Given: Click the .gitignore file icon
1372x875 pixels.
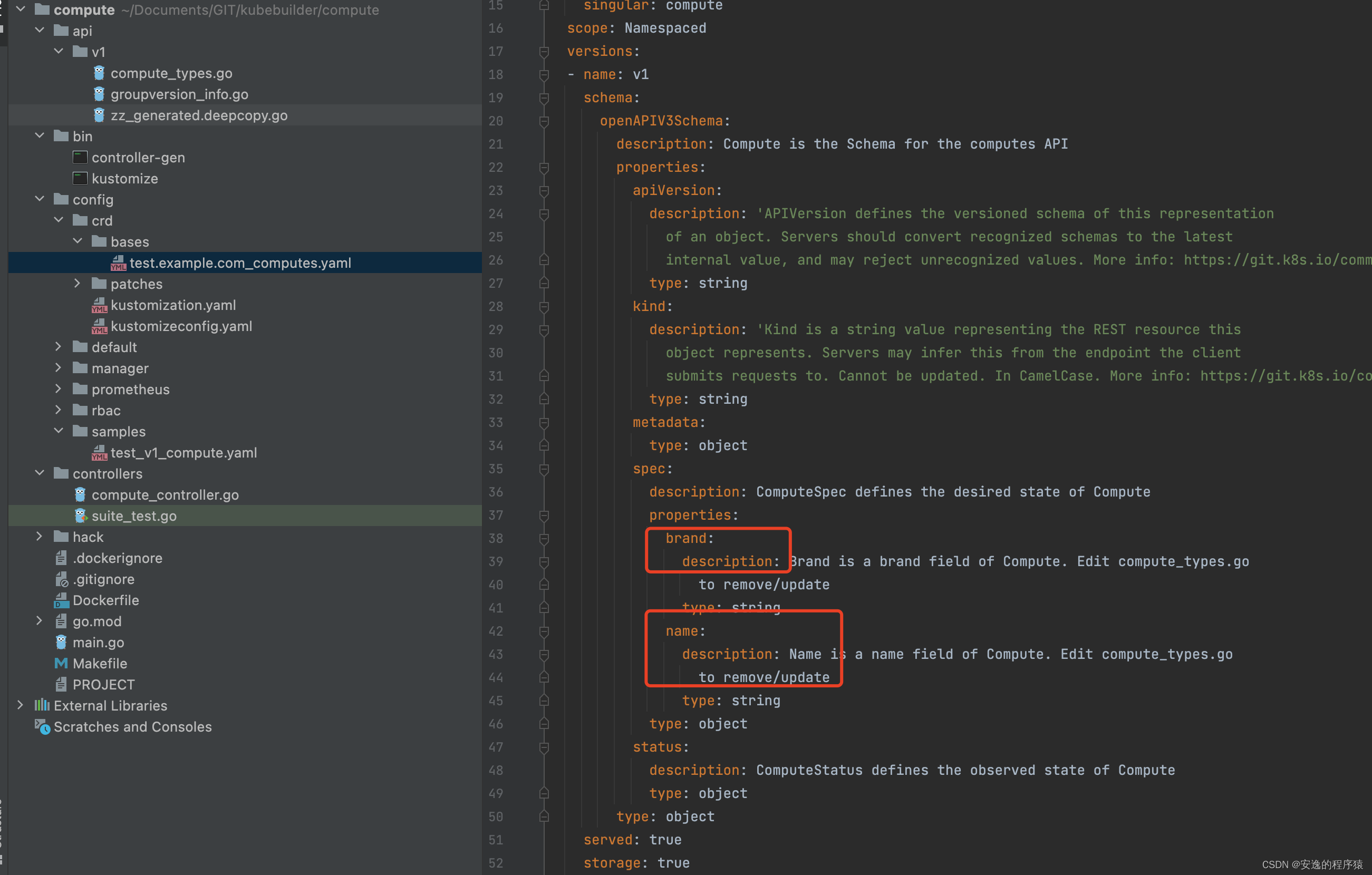Looking at the screenshot, I should [x=61, y=579].
